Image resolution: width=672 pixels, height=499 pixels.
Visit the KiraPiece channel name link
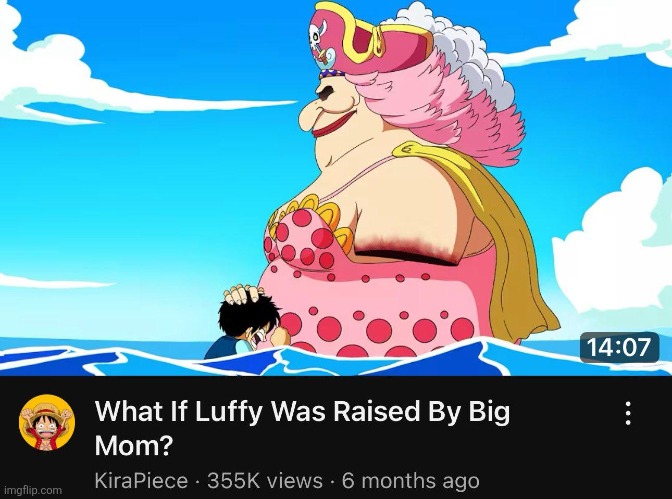click(141, 480)
